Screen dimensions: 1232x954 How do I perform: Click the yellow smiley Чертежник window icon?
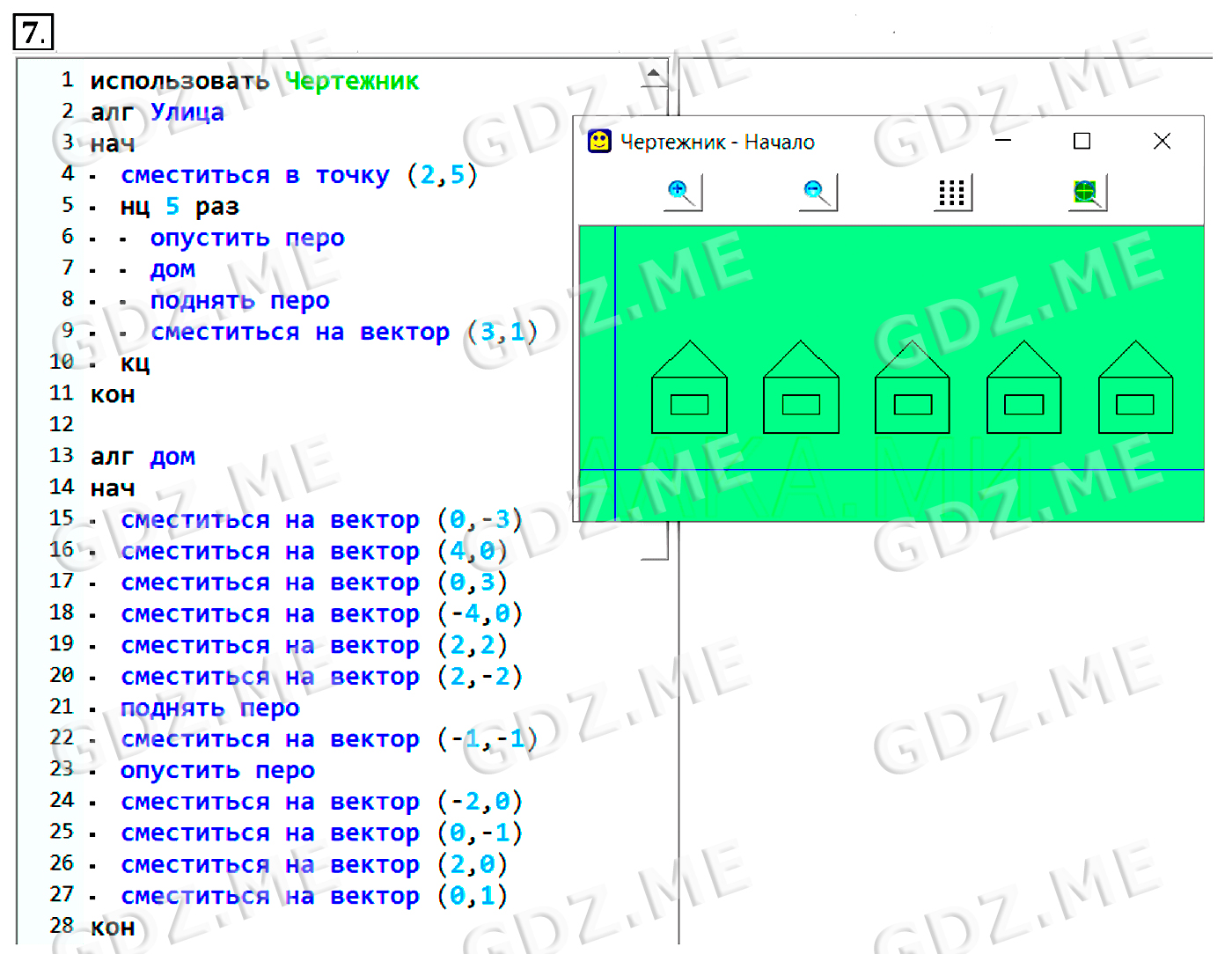coord(599,142)
